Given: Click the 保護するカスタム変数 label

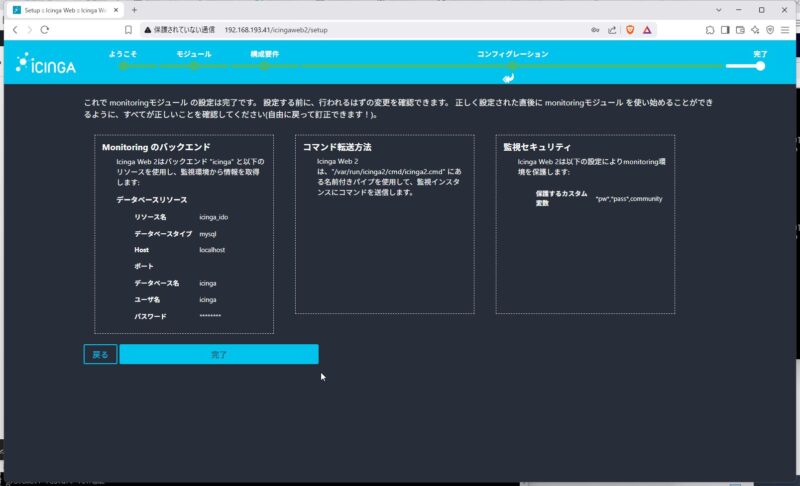Looking at the screenshot, I should point(561,198).
